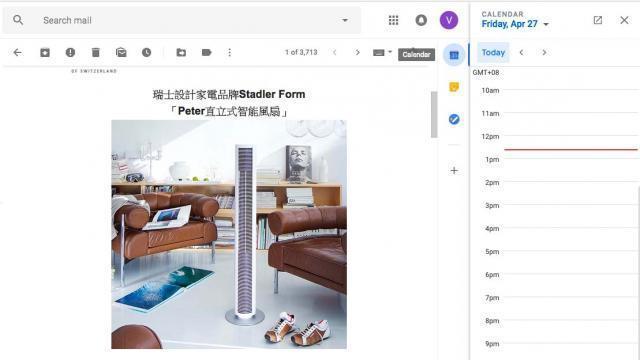
Task: Open Tasks in the side panel
Action: coord(454,119)
